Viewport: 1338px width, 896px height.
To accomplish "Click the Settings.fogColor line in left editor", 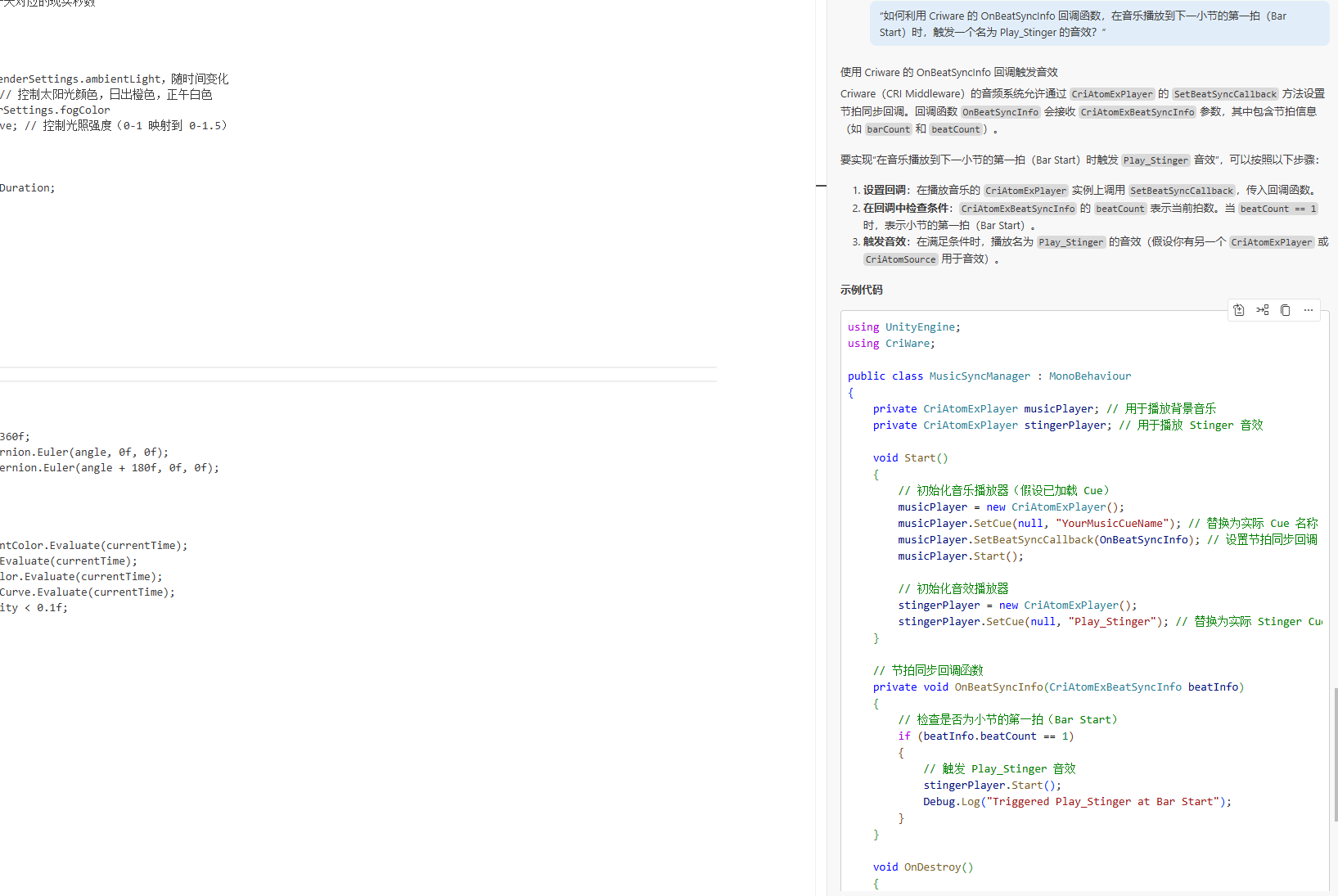I will [56, 110].
